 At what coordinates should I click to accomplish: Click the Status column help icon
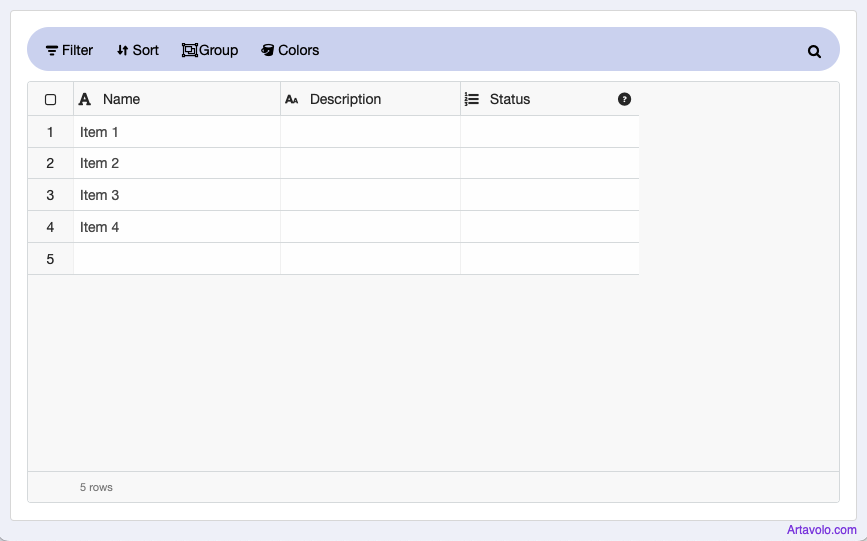(x=624, y=99)
